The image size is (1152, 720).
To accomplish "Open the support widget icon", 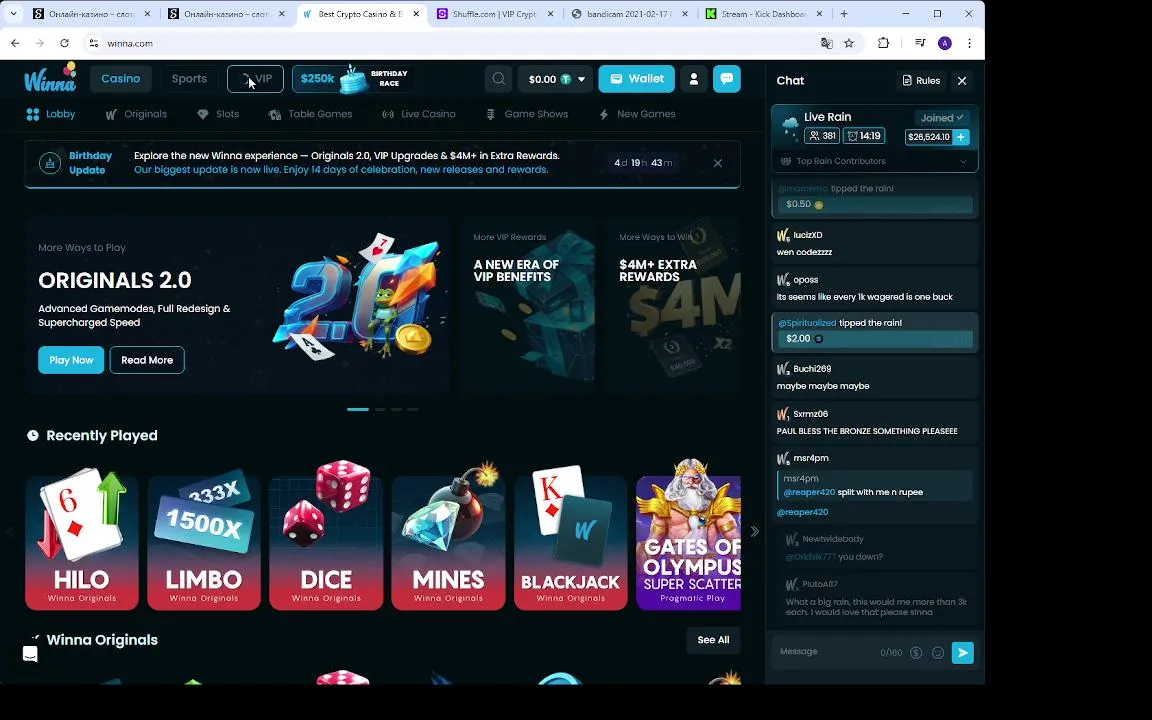I will 30,654.
